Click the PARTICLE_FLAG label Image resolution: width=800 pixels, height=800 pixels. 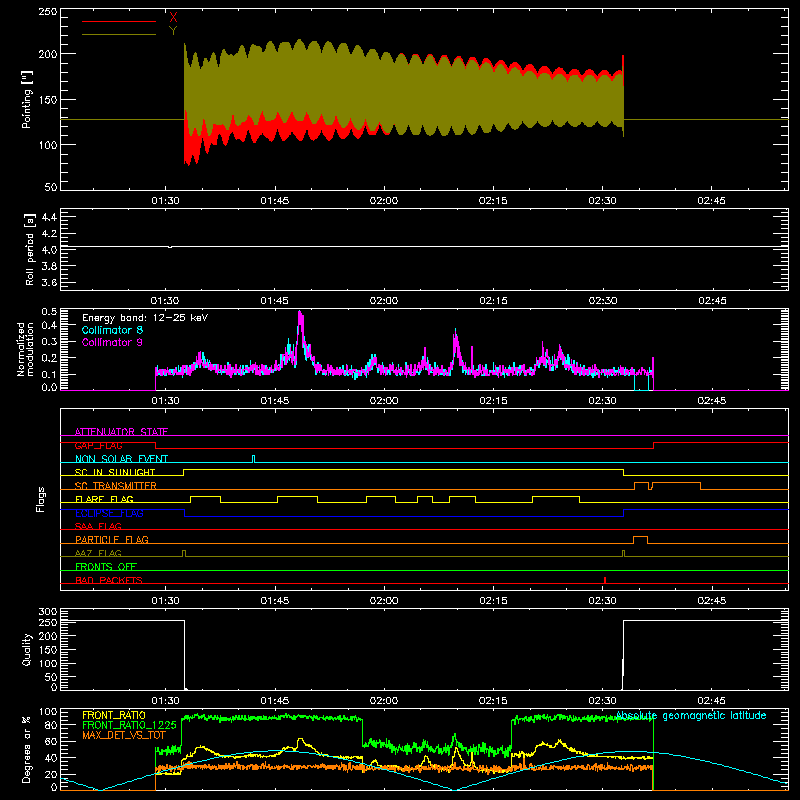coord(112,539)
